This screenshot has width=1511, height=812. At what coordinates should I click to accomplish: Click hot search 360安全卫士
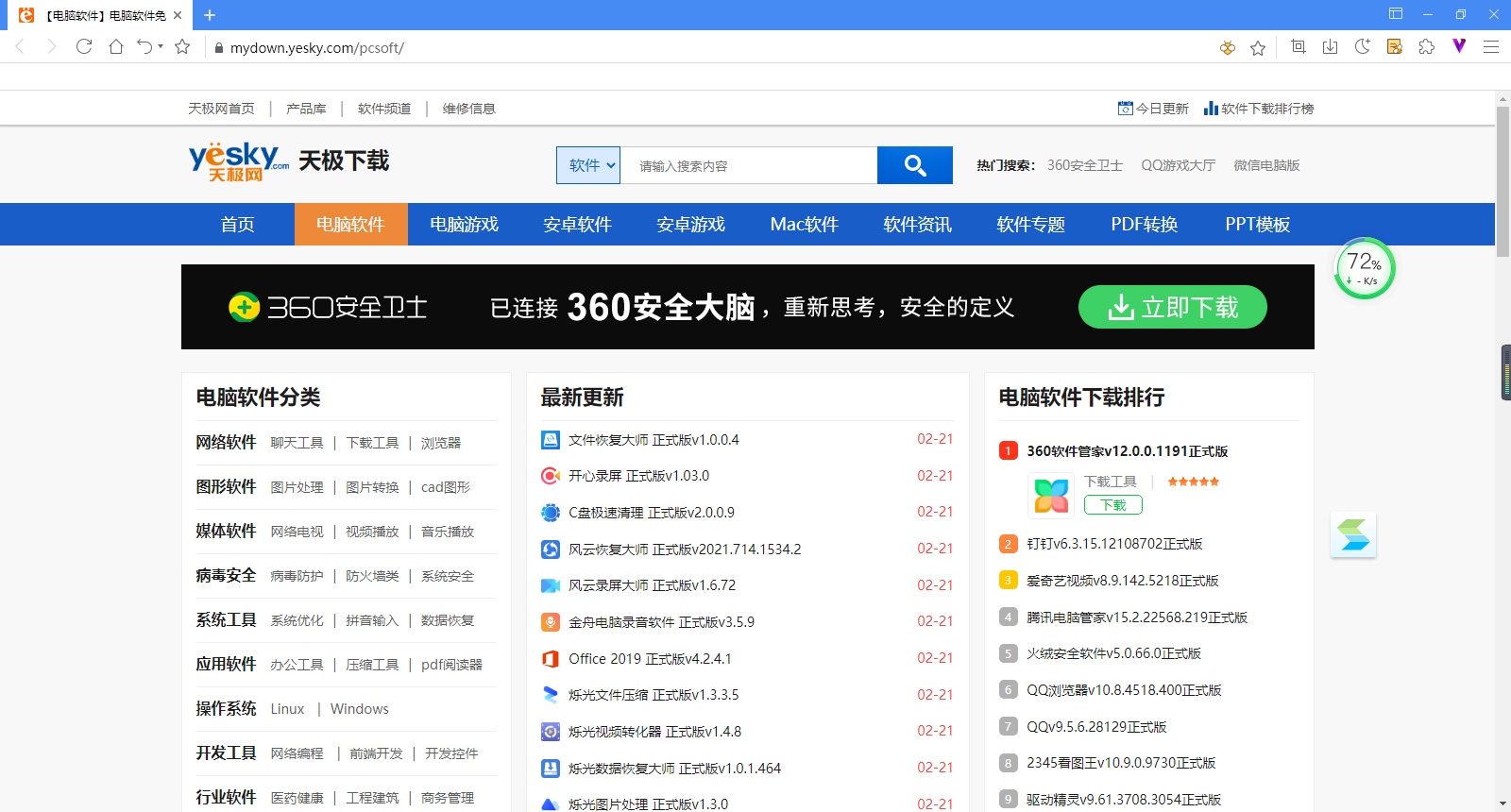1085,165
